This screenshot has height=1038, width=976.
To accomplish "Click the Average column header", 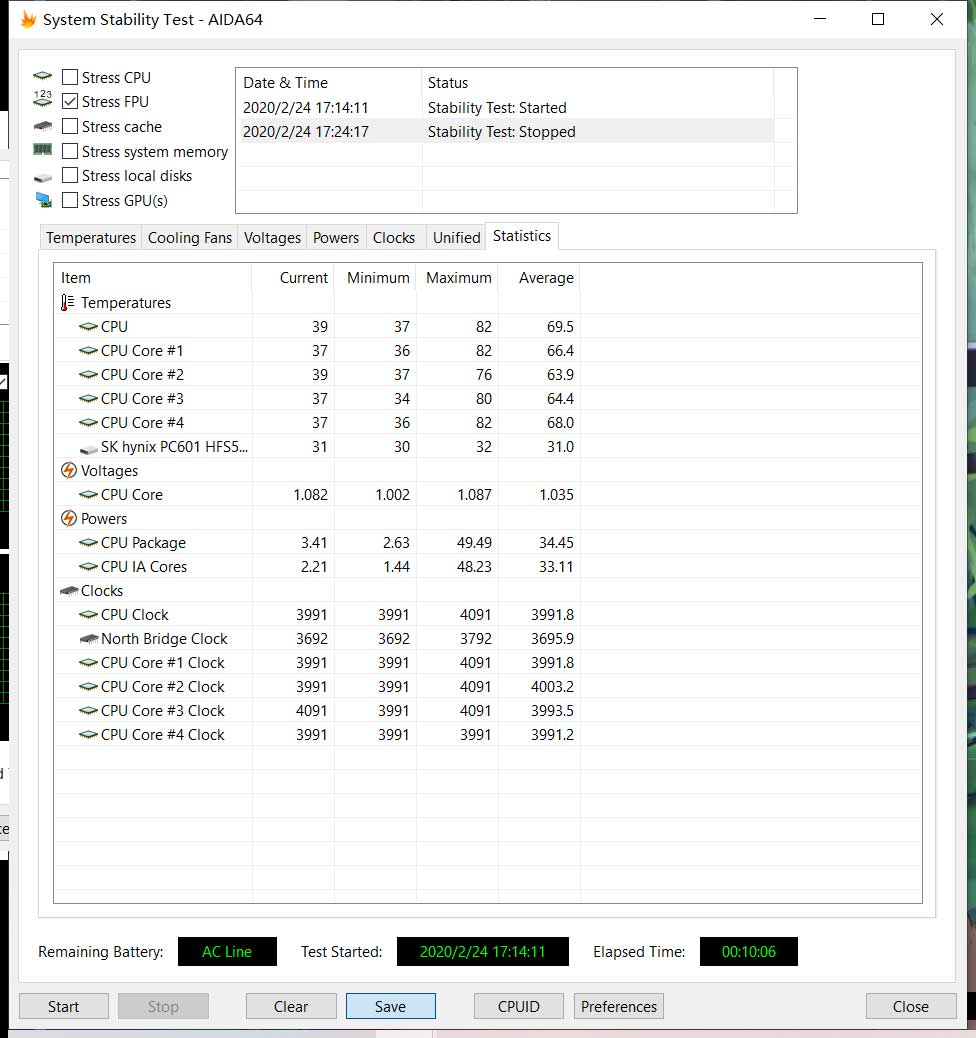I will (540, 278).
